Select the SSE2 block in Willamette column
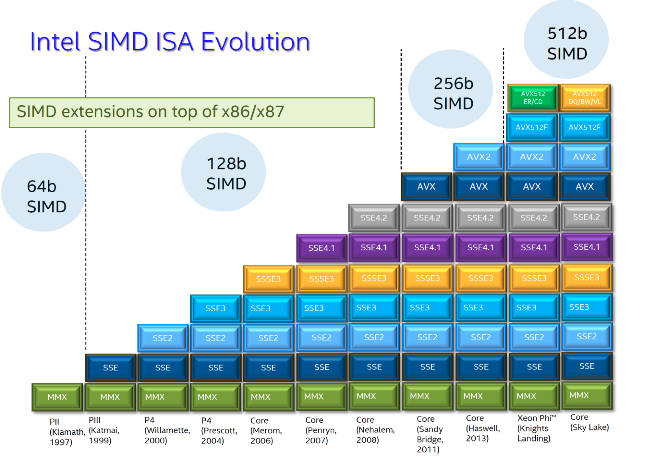This screenshot has width=645, height=456. pyautogui.click(x=161, y=338)
